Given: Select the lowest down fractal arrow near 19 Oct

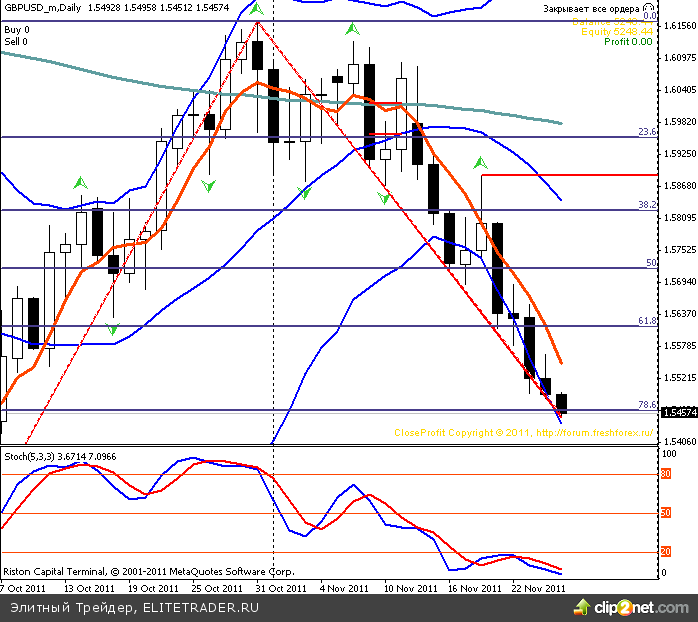Looking at the screenshot, I should (113, 329).
